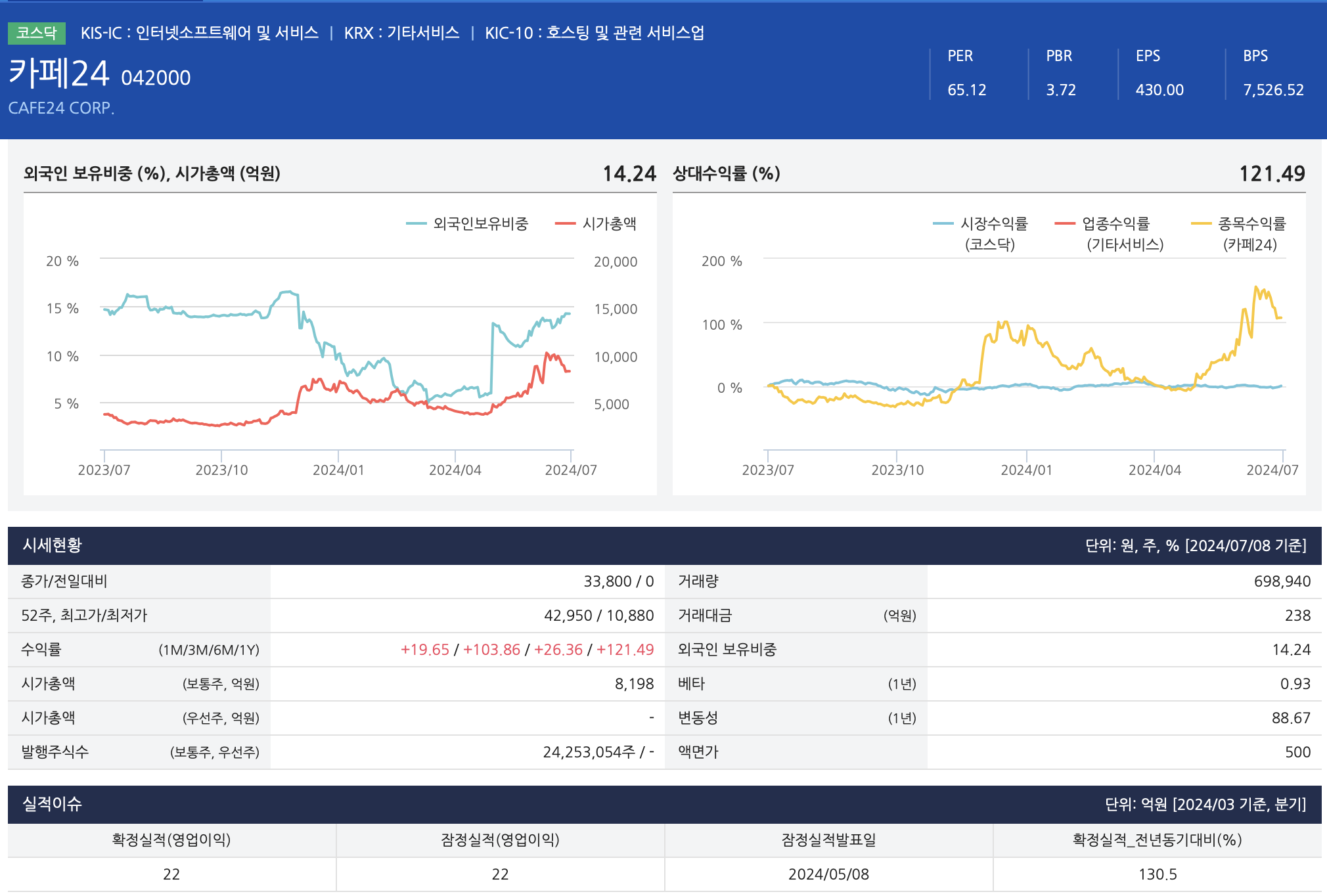Click the green 코스닥 market badge

click(x=37, y=33)
